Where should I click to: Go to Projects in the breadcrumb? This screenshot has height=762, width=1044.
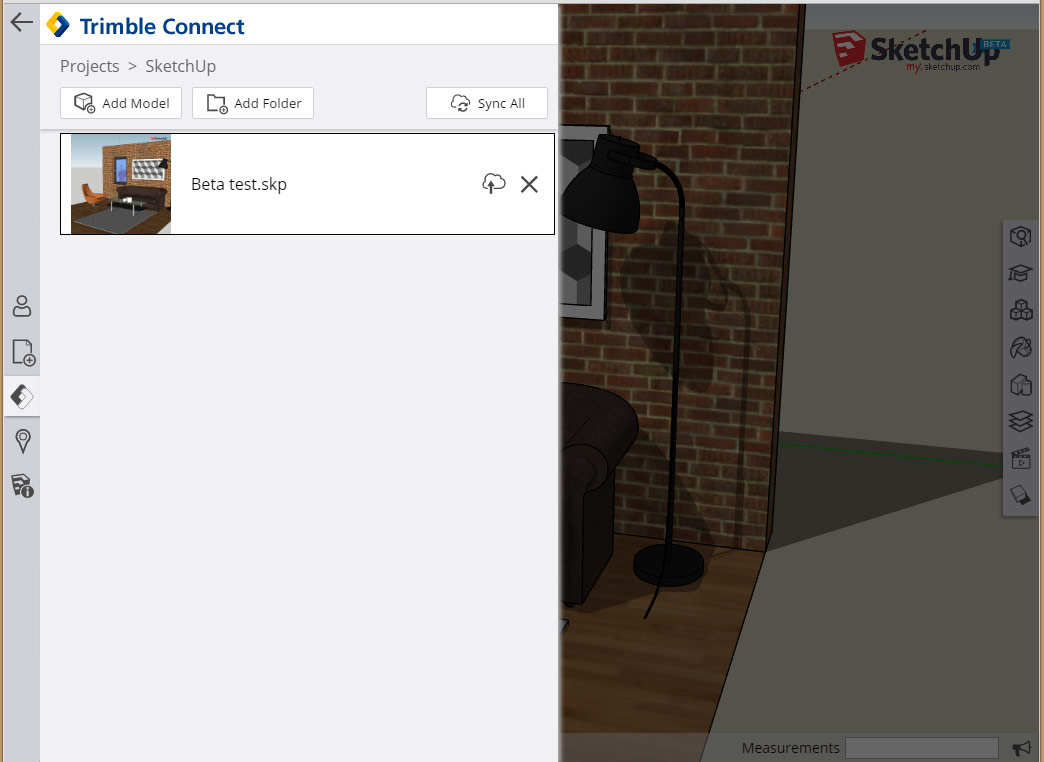pos(89,66)
